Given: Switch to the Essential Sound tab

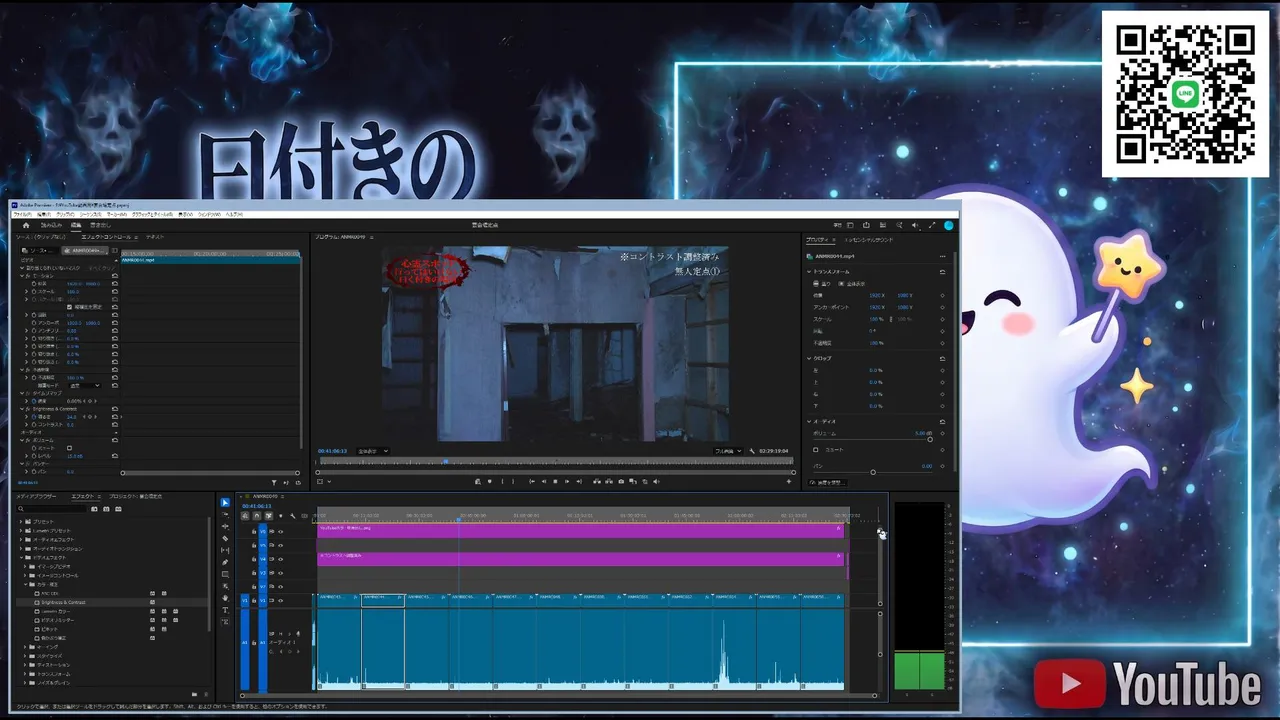Looking at the screenshot, I should [x=869, y=240].
